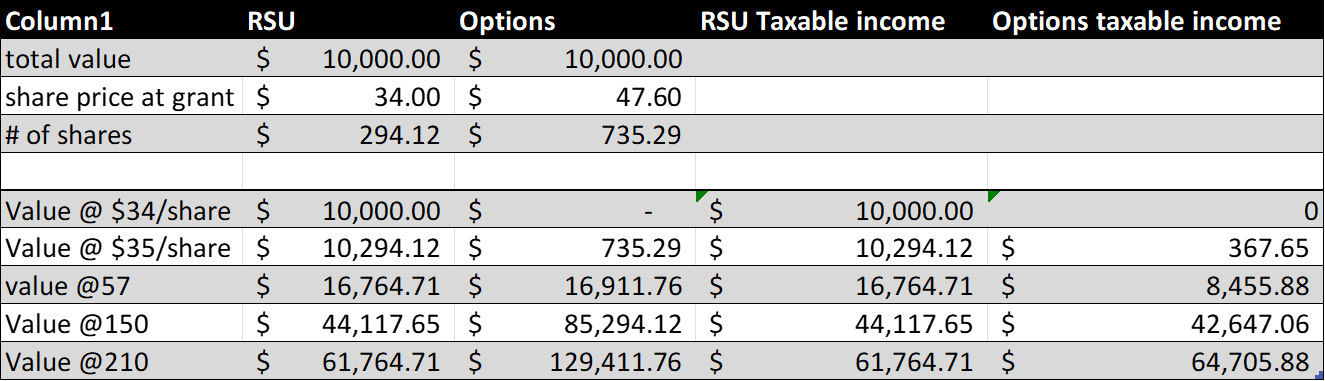Select the Options value 129,411.76 cell
The height and width of the screenshot is (381, 1325).
click(575, 361)
